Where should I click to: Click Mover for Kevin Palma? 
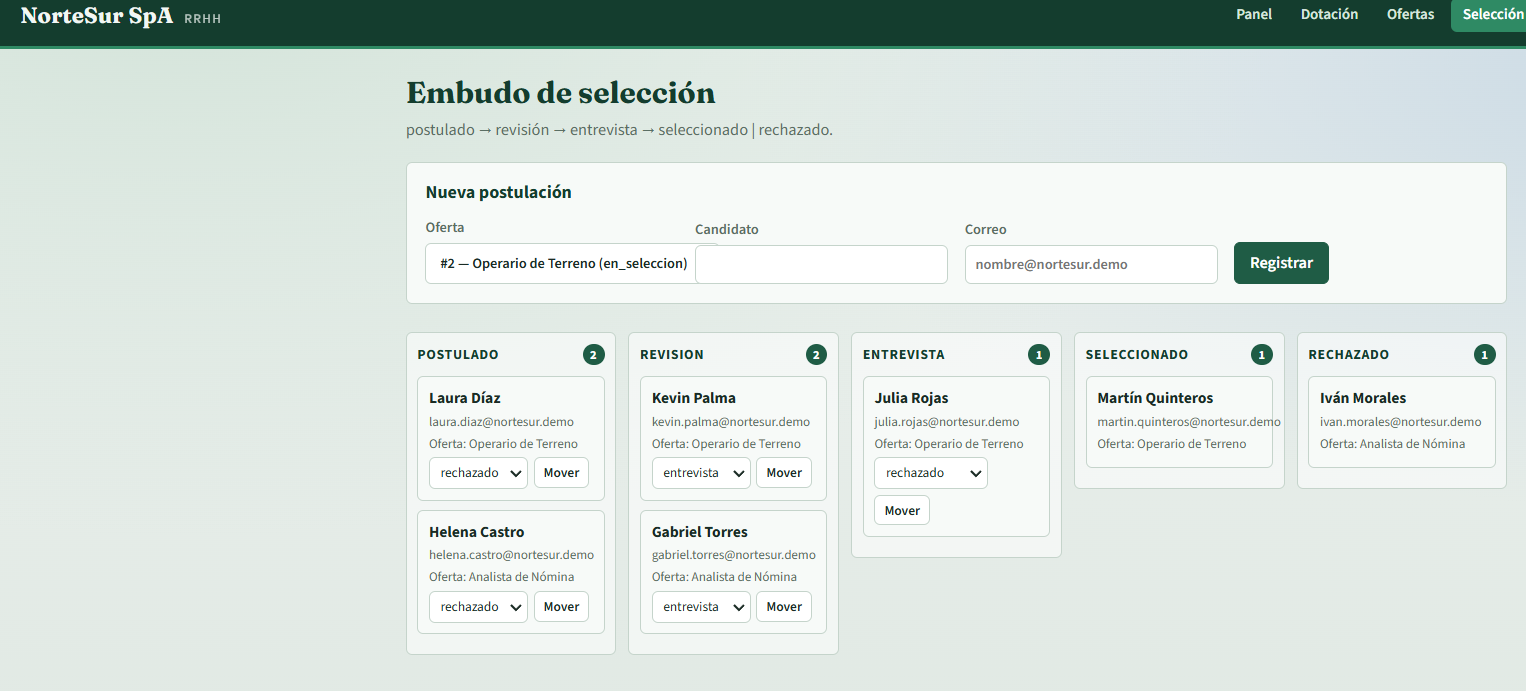(784, 473)
